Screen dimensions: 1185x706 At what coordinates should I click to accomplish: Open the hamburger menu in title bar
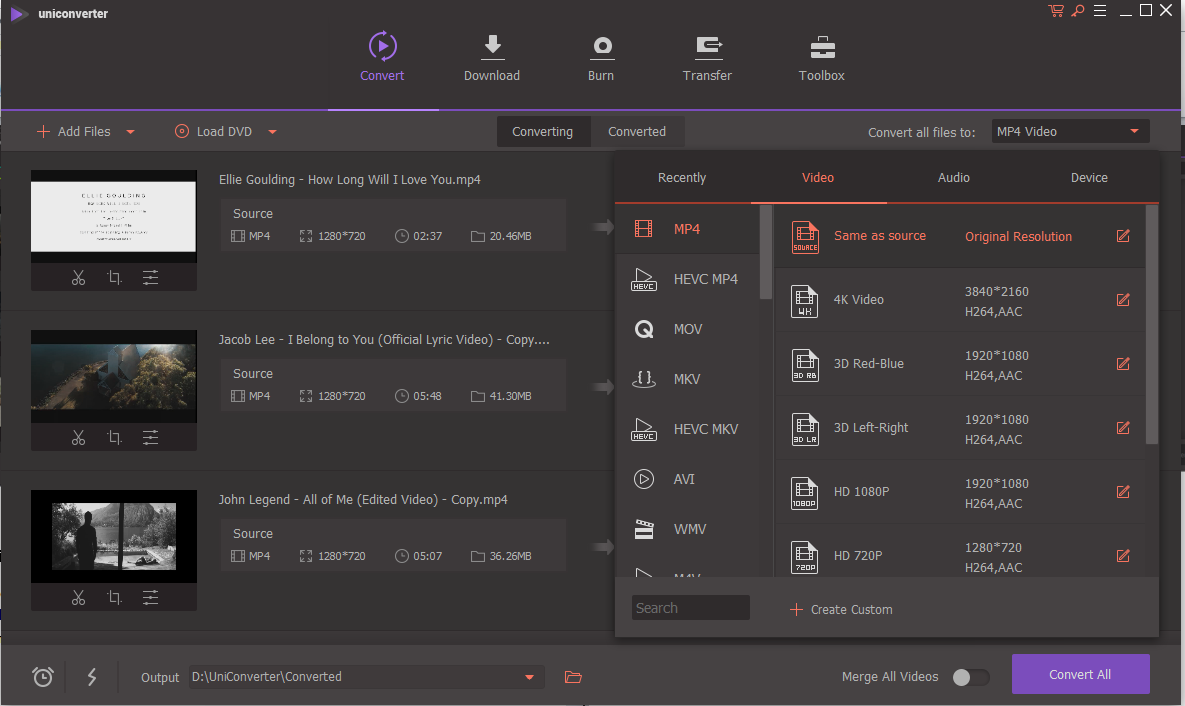(1100, 11)
